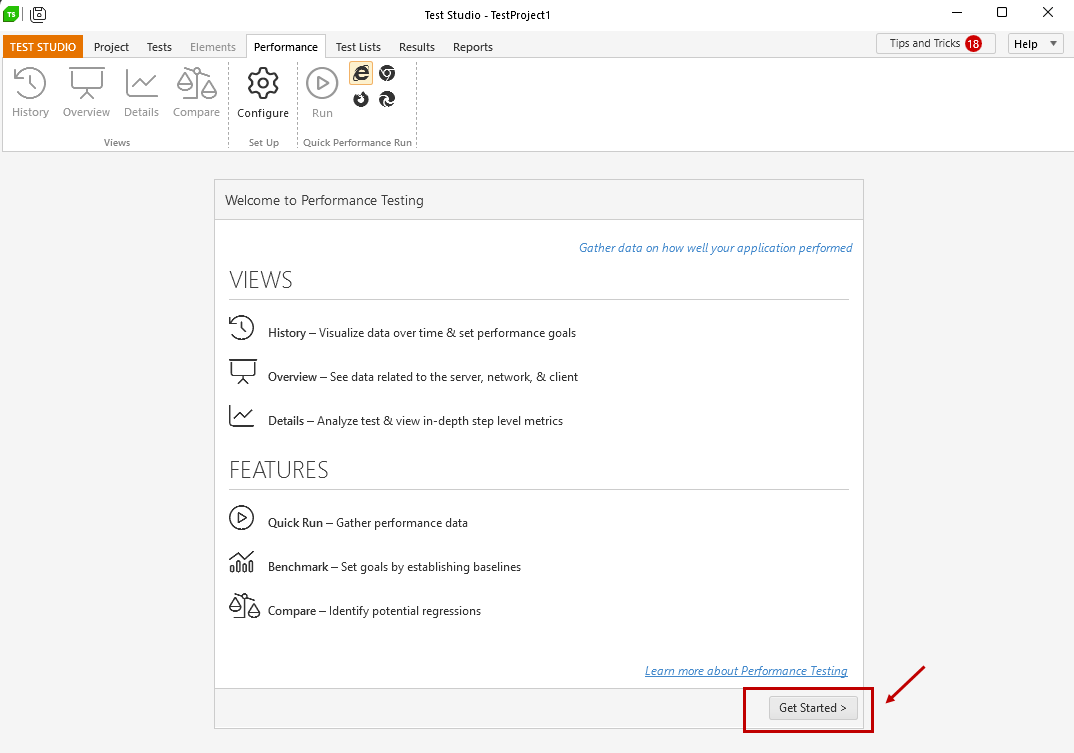Click Welcome to Performance Testing header
This screenshot has height=753, width=1074.
tap(324, 200)
